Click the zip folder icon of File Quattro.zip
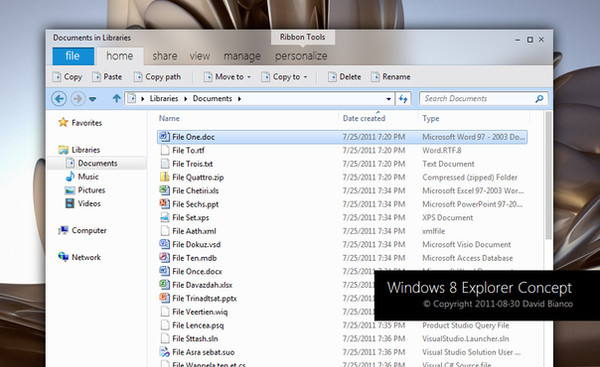Image resolution: width=600 pixels, height=367 pixels. click(x=165, y=177)
